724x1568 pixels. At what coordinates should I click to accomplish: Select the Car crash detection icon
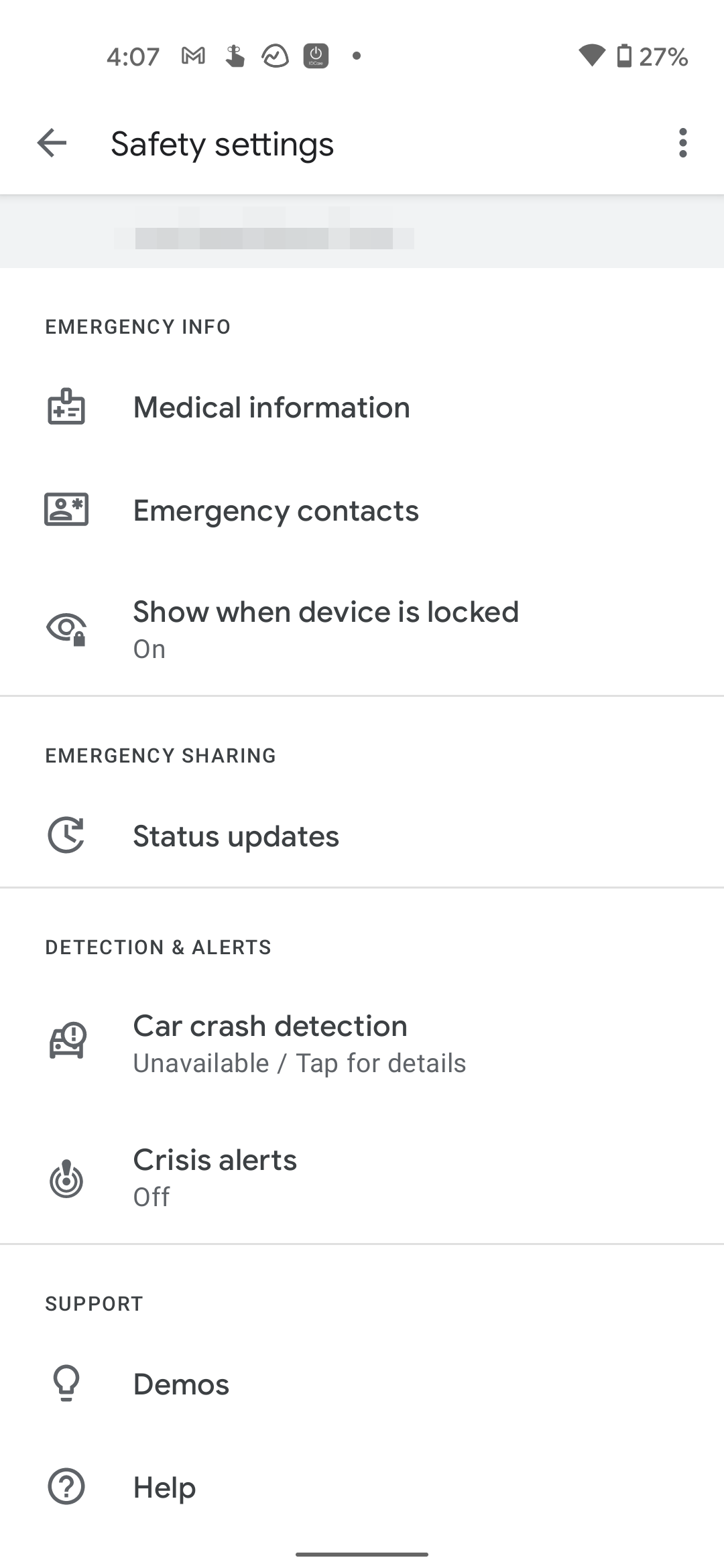[x=66, y=1040]
